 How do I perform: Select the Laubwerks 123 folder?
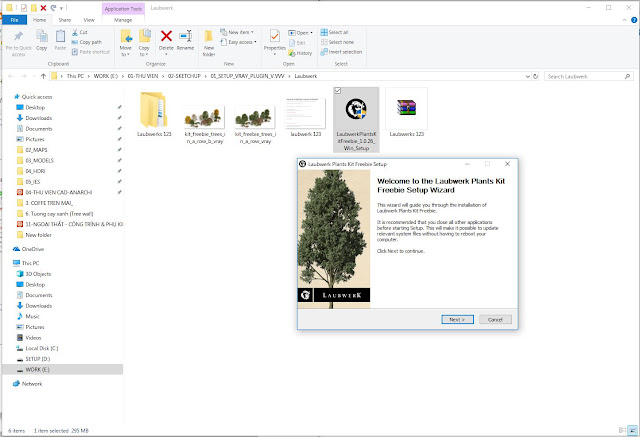pos(154,114)
